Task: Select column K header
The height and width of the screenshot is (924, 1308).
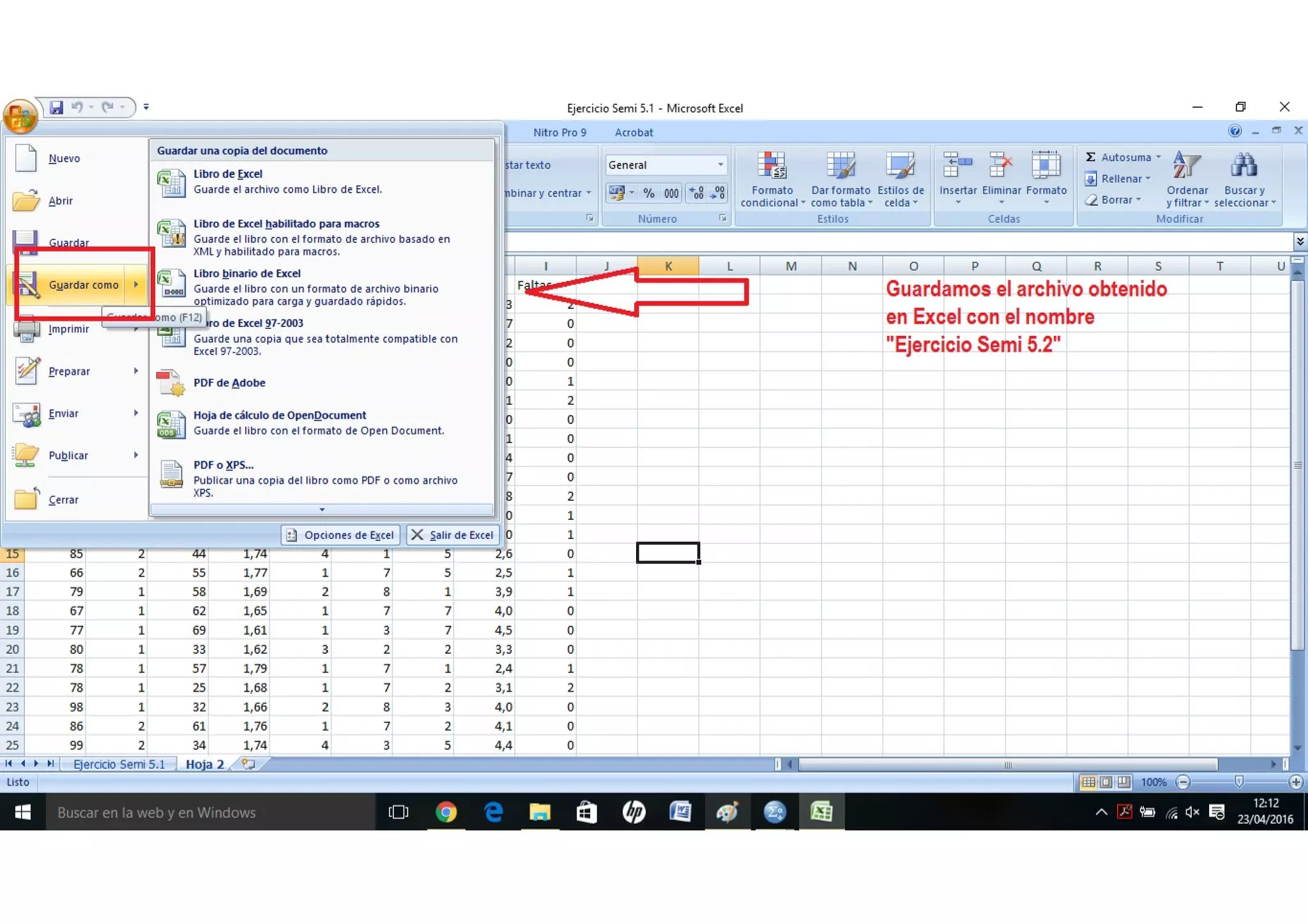Action: pyautogui.click(x=668, y=266)
